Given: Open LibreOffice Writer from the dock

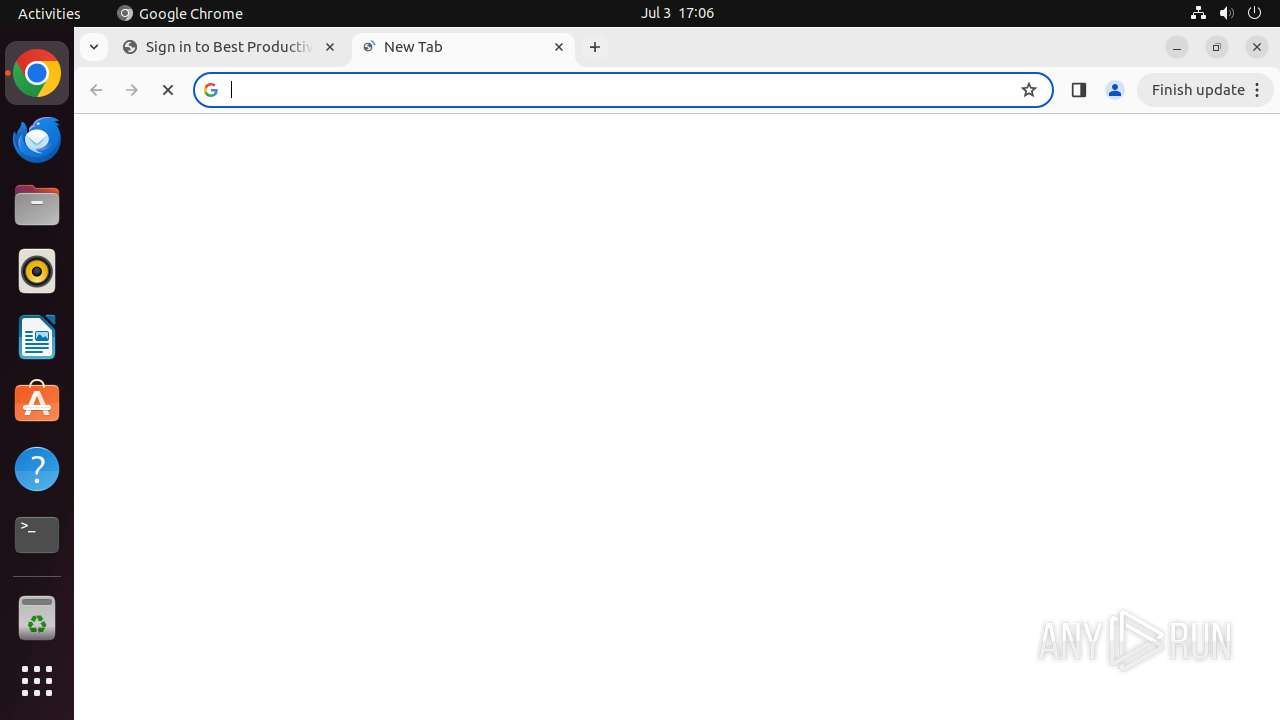Looking at the screenshot, I should pos(37,337).
